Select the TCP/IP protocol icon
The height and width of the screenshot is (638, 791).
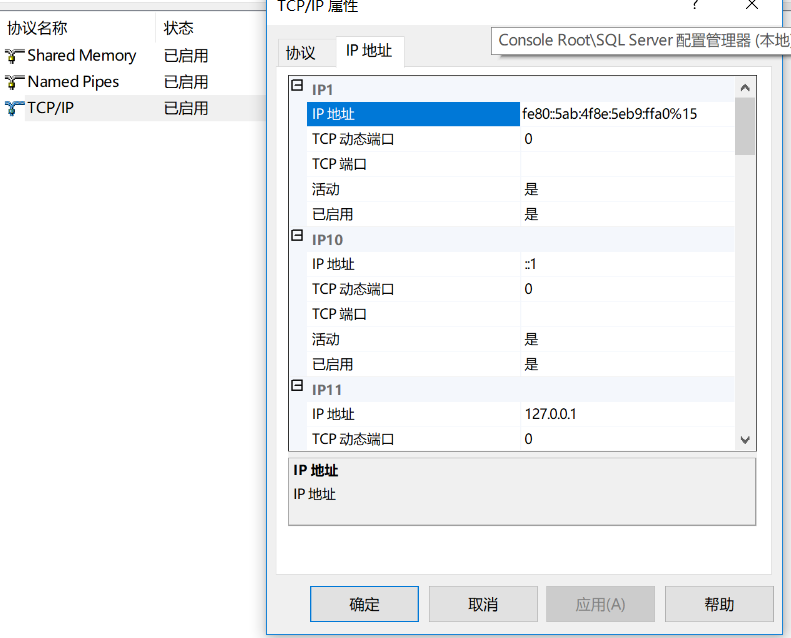15,108
